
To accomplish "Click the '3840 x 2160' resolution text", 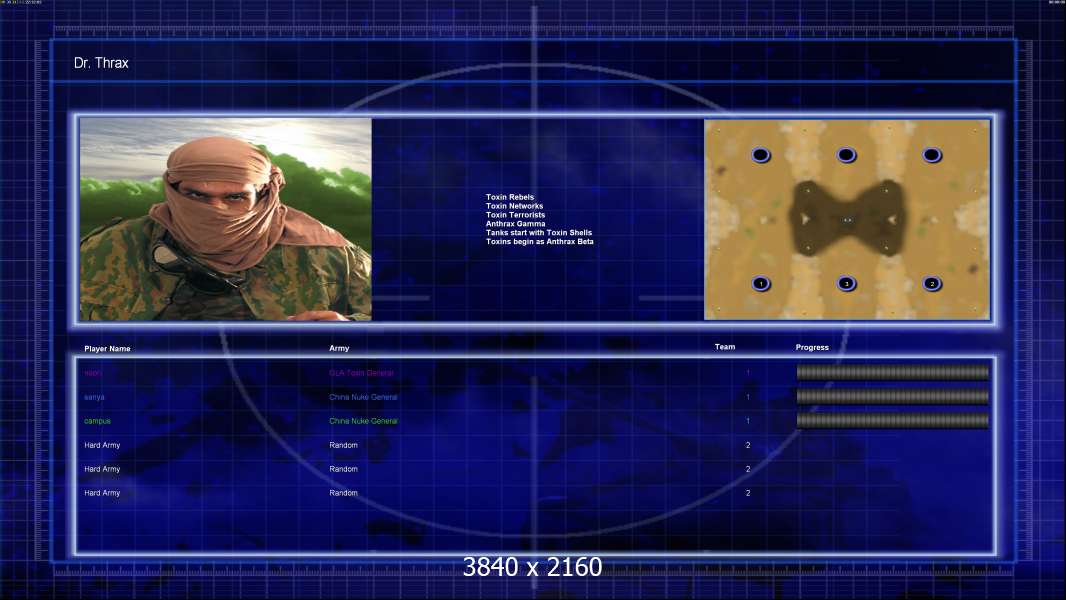I will (532, 567).
